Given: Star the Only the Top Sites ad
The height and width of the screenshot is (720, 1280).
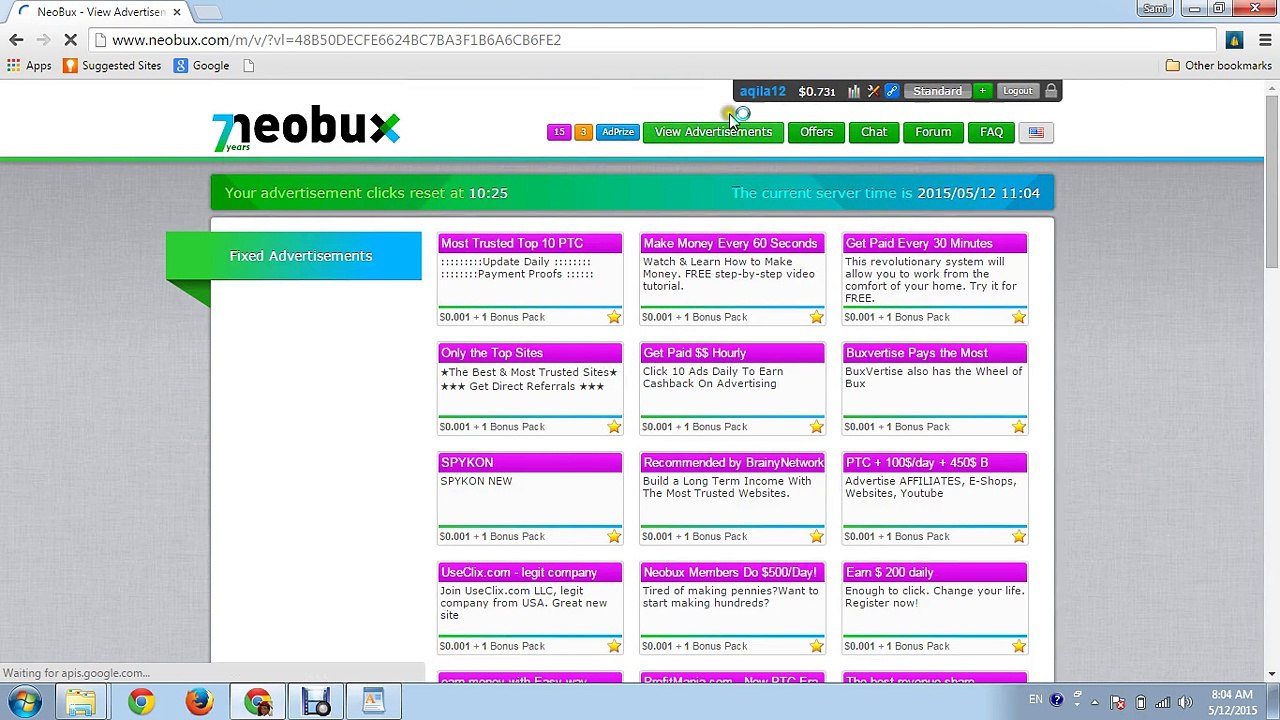Looking at the screenshot, I should click(x=614, y=427).
